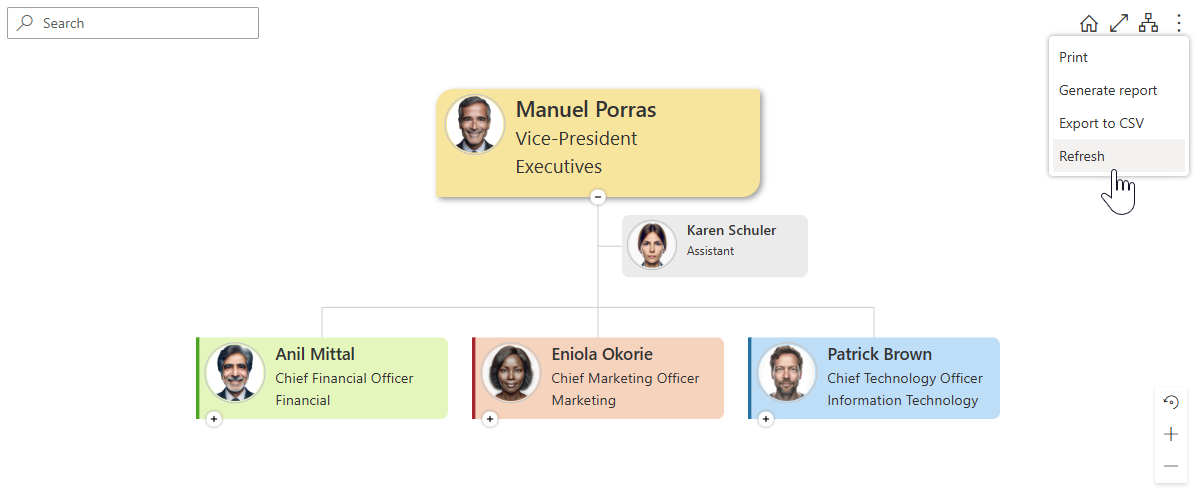Expand Patrick Brown's team

point(766,419)
